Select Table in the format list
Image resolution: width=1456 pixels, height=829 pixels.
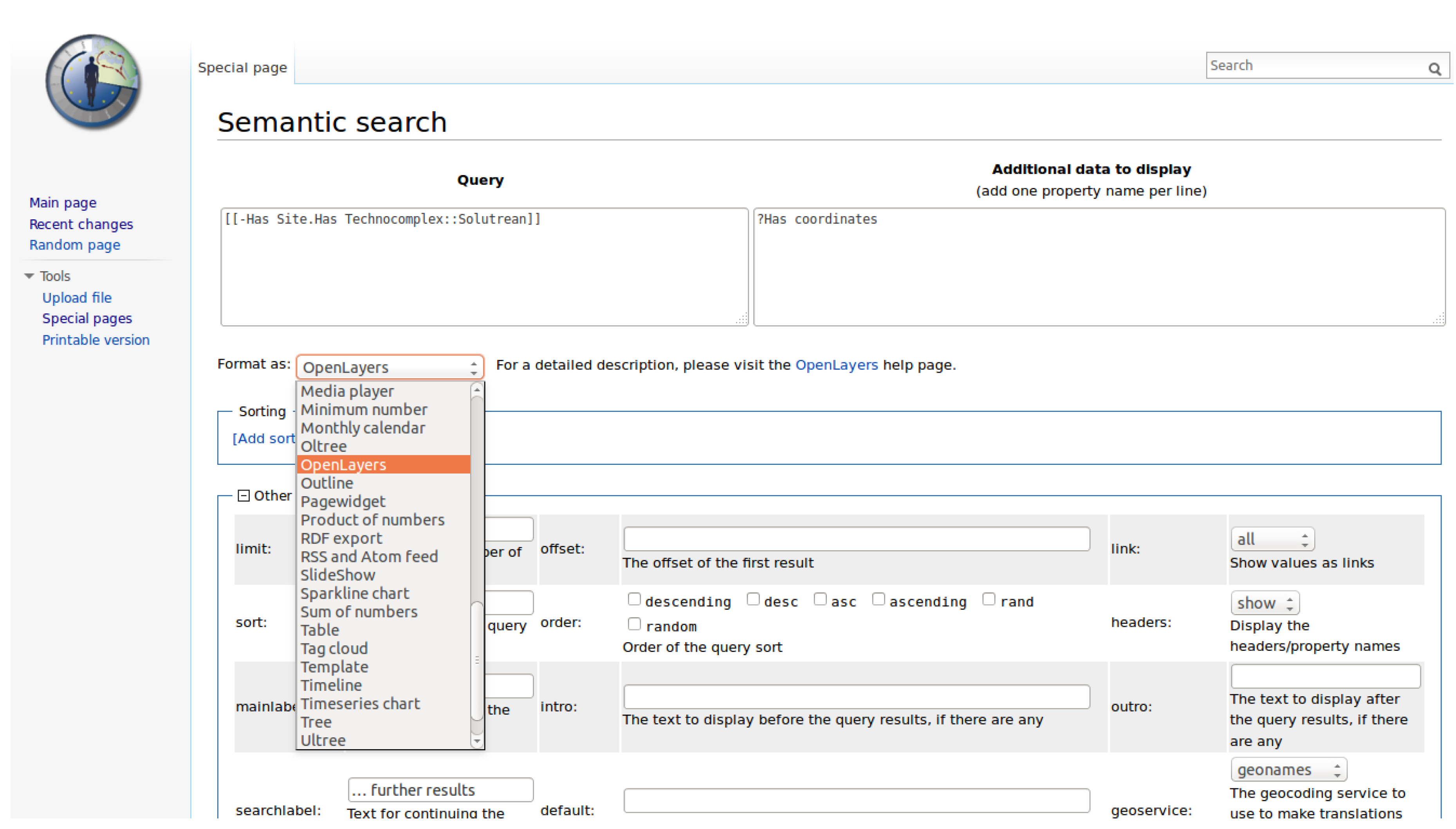click(320, 630)
